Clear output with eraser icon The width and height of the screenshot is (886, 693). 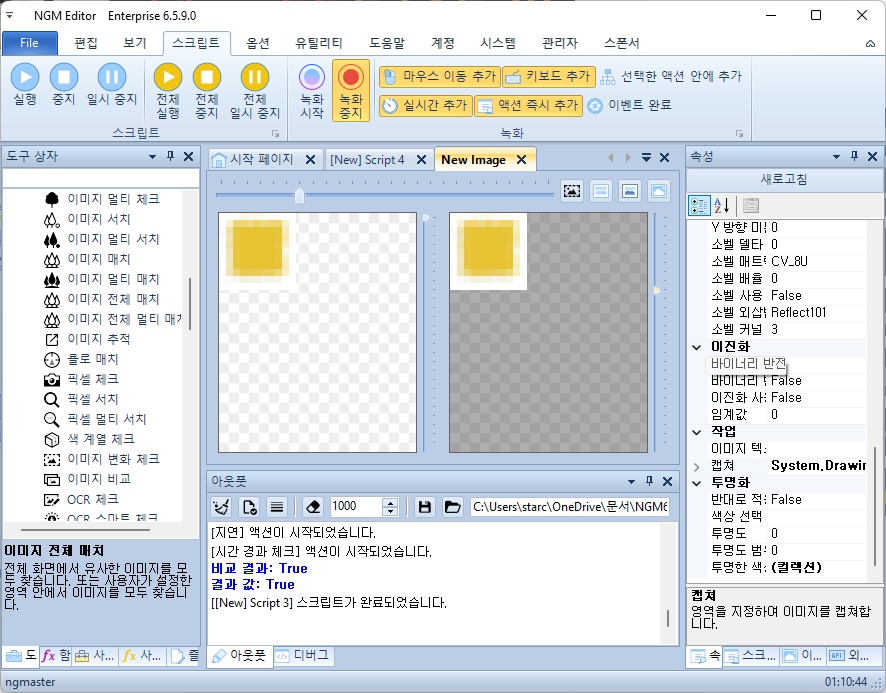[312, 507]
